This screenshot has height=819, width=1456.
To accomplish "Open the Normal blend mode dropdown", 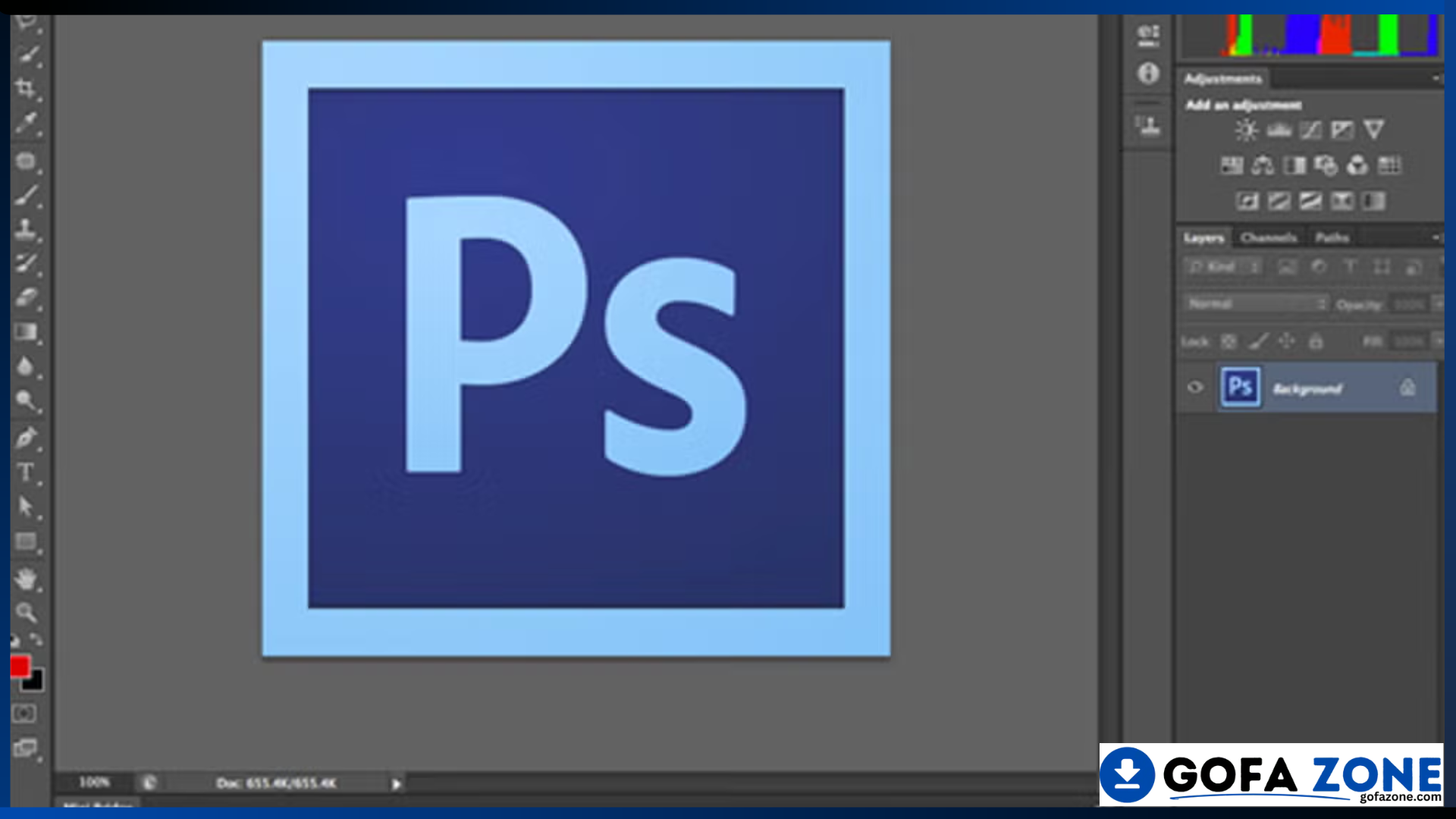I will (1256, 303).
